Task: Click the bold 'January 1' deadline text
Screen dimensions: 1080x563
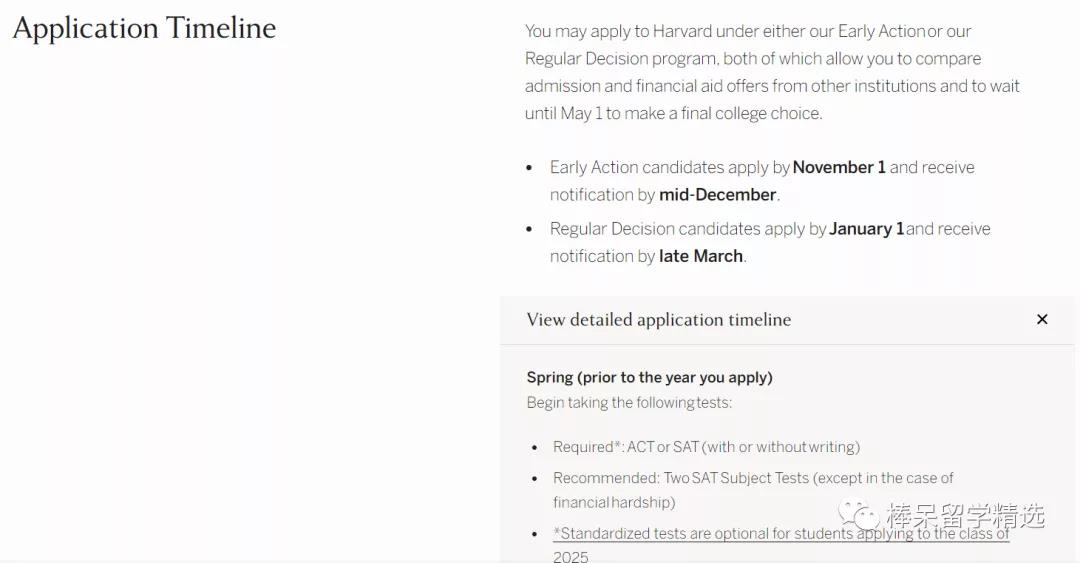Action: pos(866,229)
